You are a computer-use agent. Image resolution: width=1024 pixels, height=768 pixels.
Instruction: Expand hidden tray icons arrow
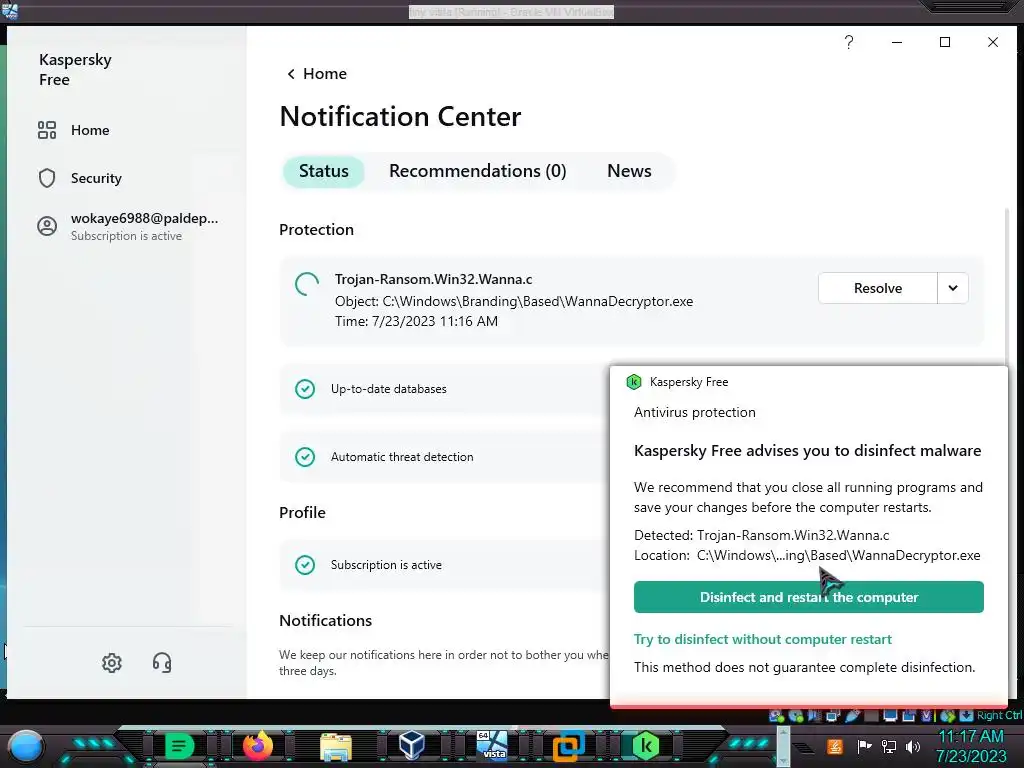pyautogui.click(x=803, y=748)
